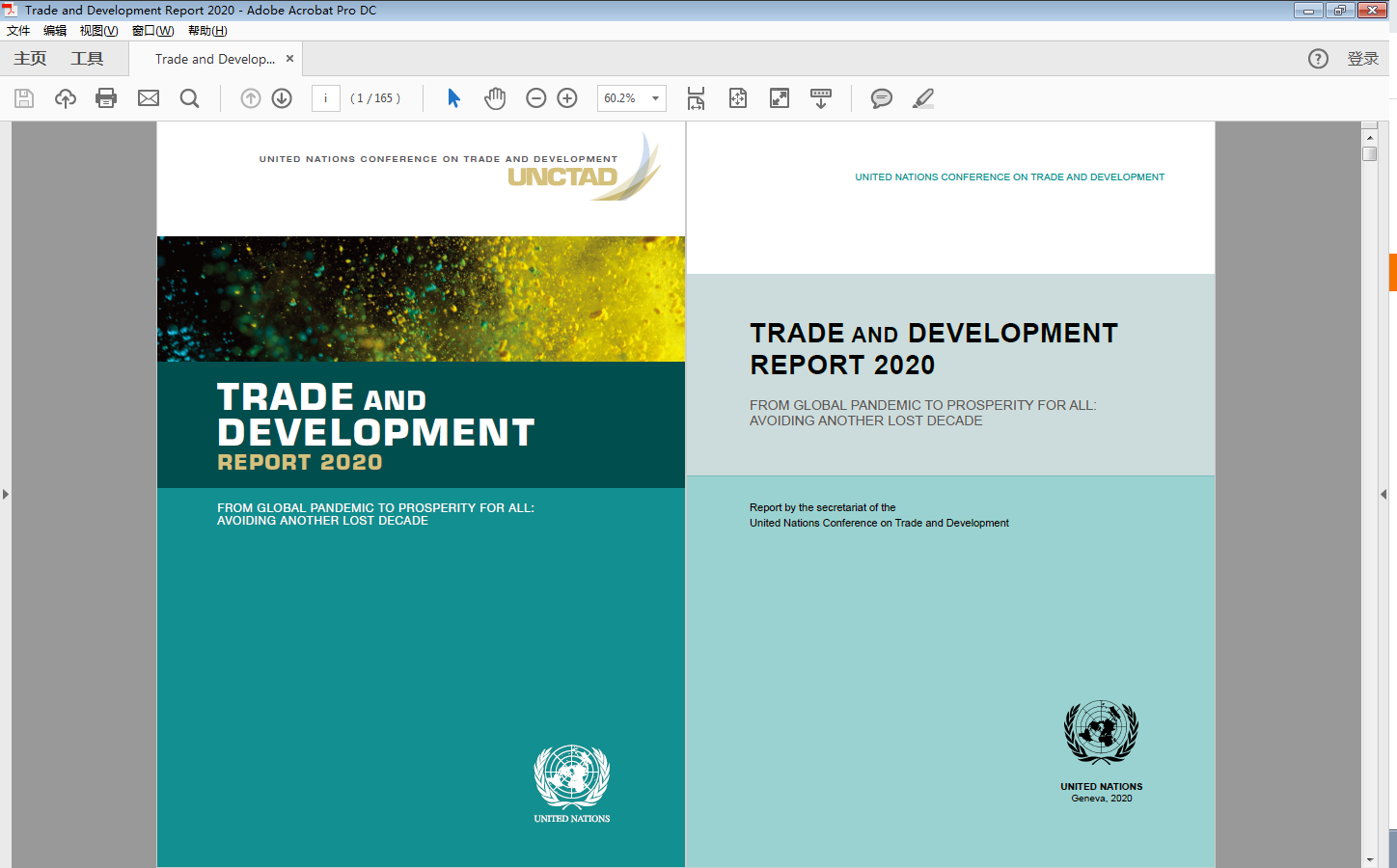The image size is (1397, 868).
Task: Go to the previous page
Action: tap(251, 98)
